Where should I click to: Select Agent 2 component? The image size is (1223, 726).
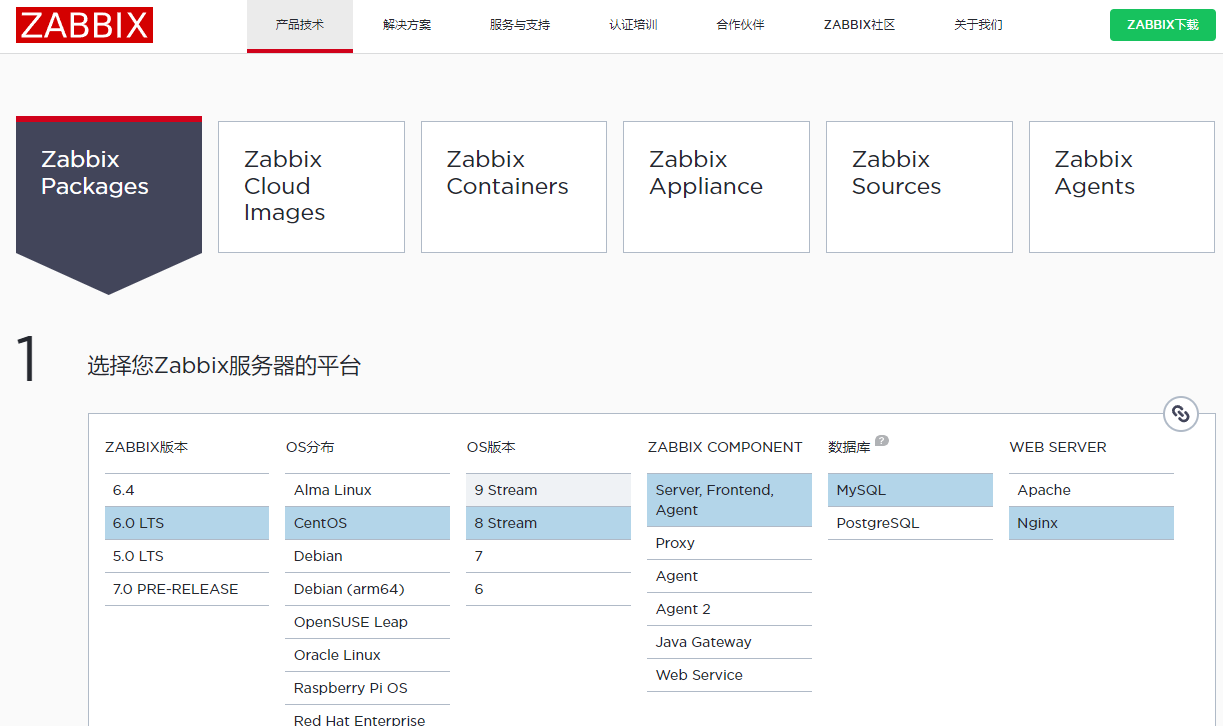[x=730, y=609]
